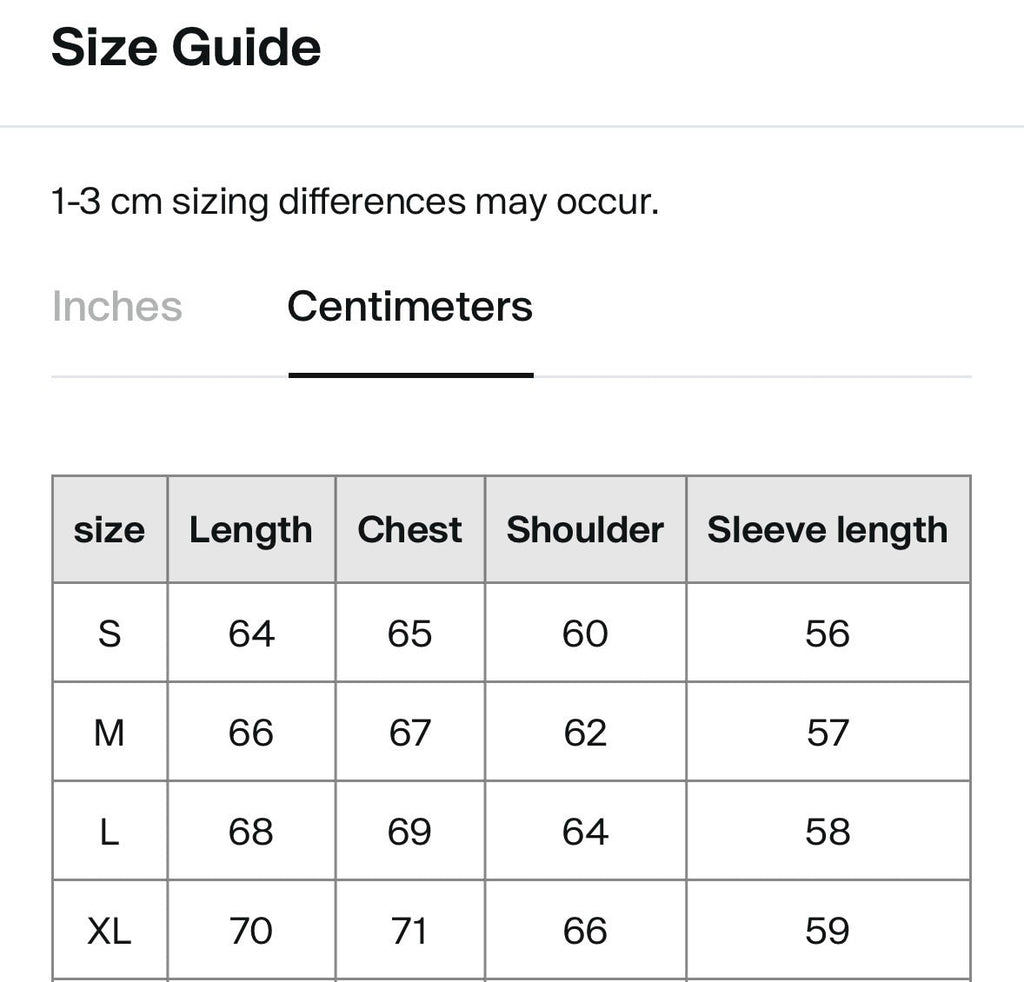Viewport: 1024px width, 982px height.
Task: Click the XL sleeve length value 59
Action: pyautogui.click(x=827, y=931)
